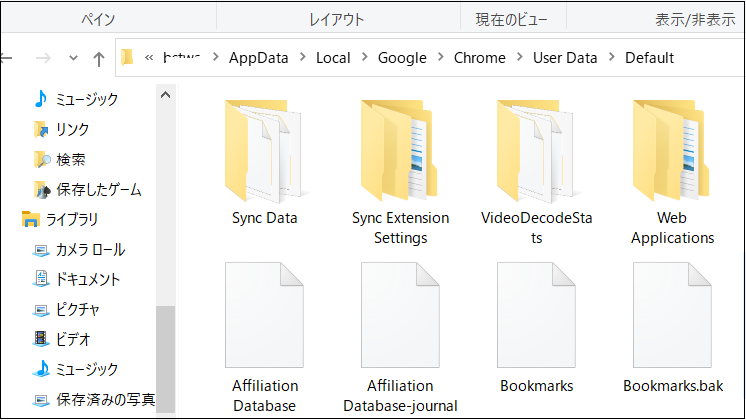This screenshot has height=420, width=746.
Task: Expand the chevron after AppData in path
Action: (303, 58)
